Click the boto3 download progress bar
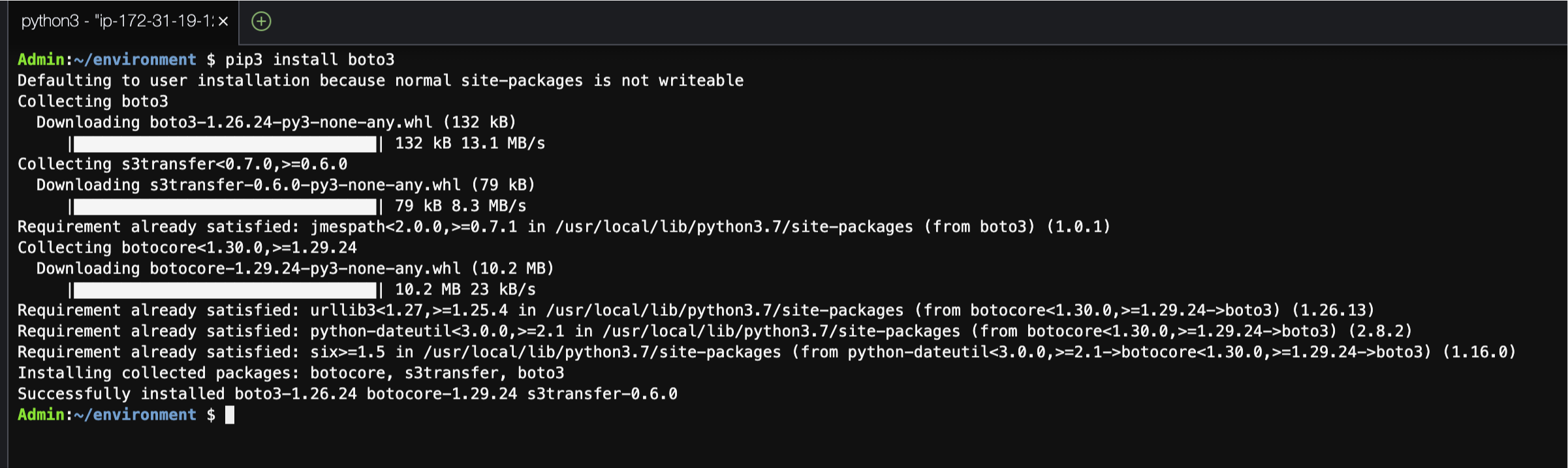 (x=225, y=144)
